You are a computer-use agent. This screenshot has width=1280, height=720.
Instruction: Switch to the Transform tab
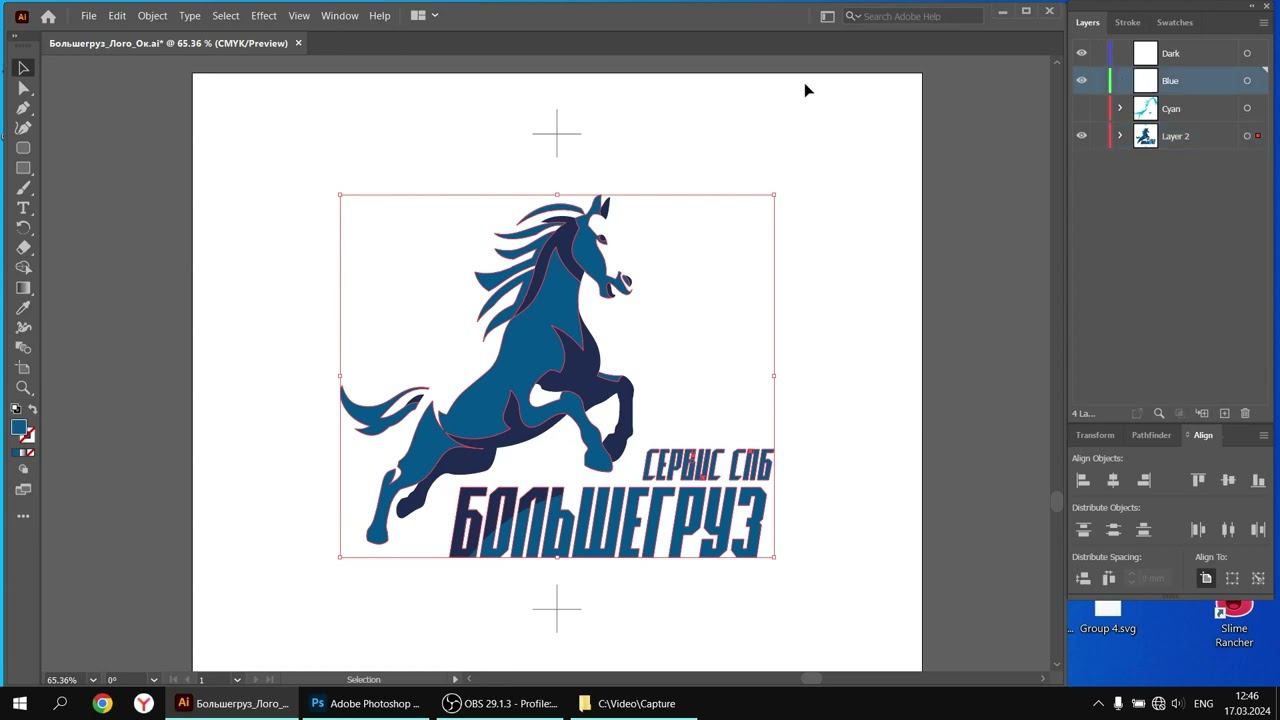1095,435
